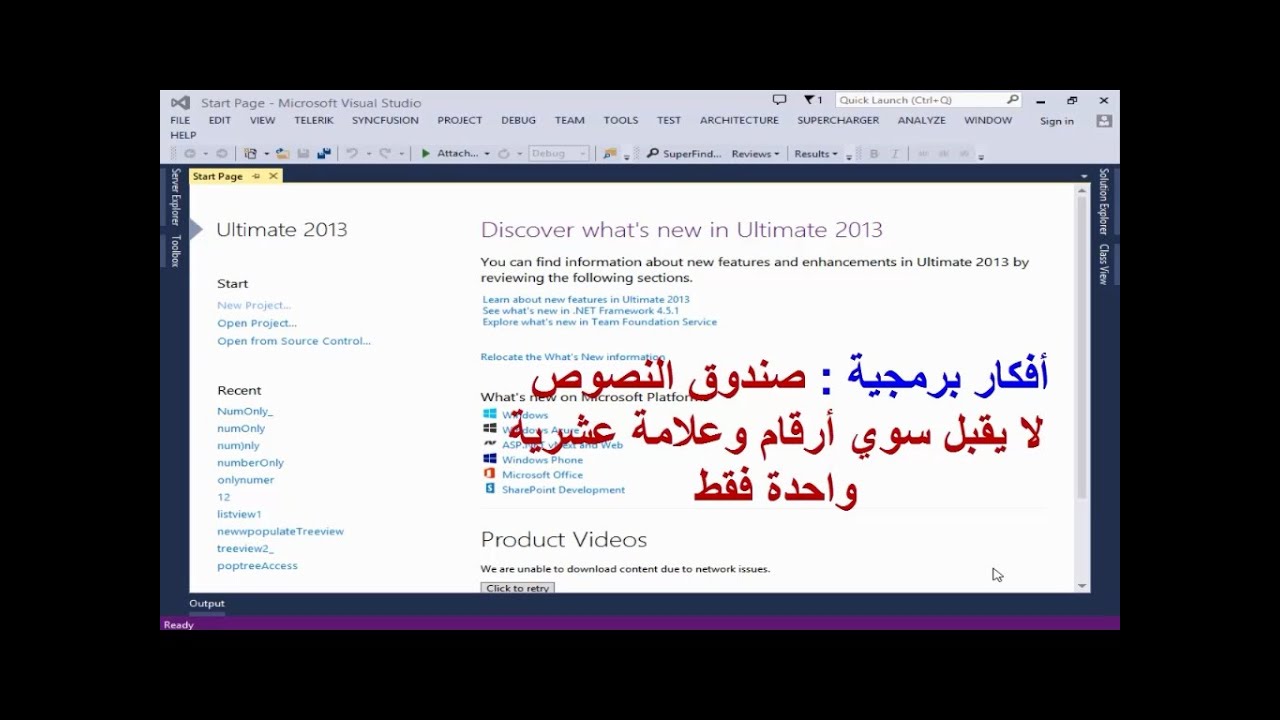This screenshot has width=1280, height=720.
Task: Open recent project newwpopulateTreeview
Action: (x=280, y=531)
